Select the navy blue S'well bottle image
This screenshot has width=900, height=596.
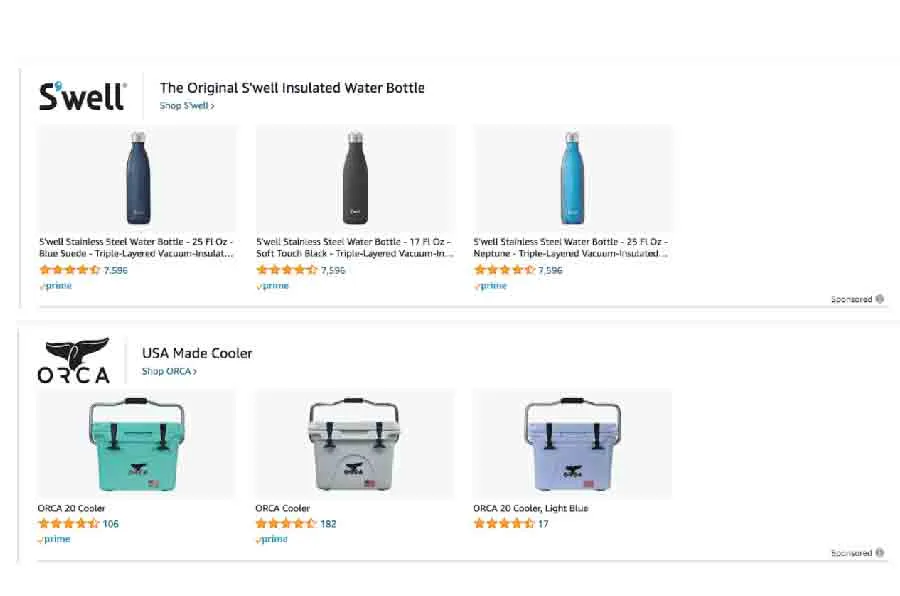click(x=138, y=178)
